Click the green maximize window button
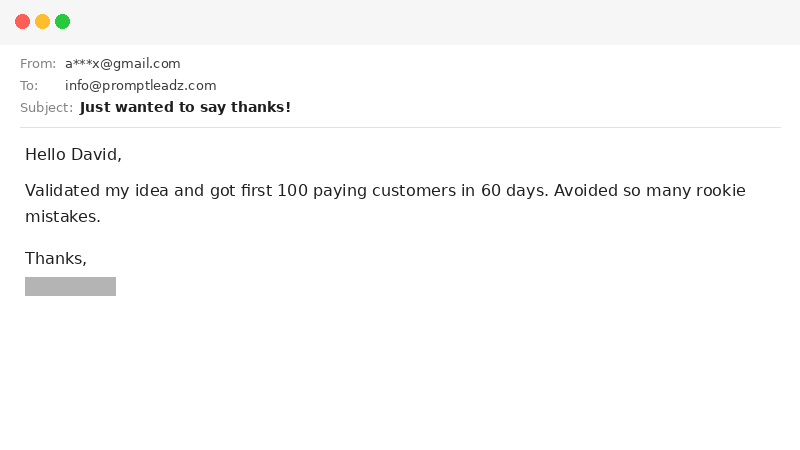This screenshot has height=450, width=800. coord(62,22)
